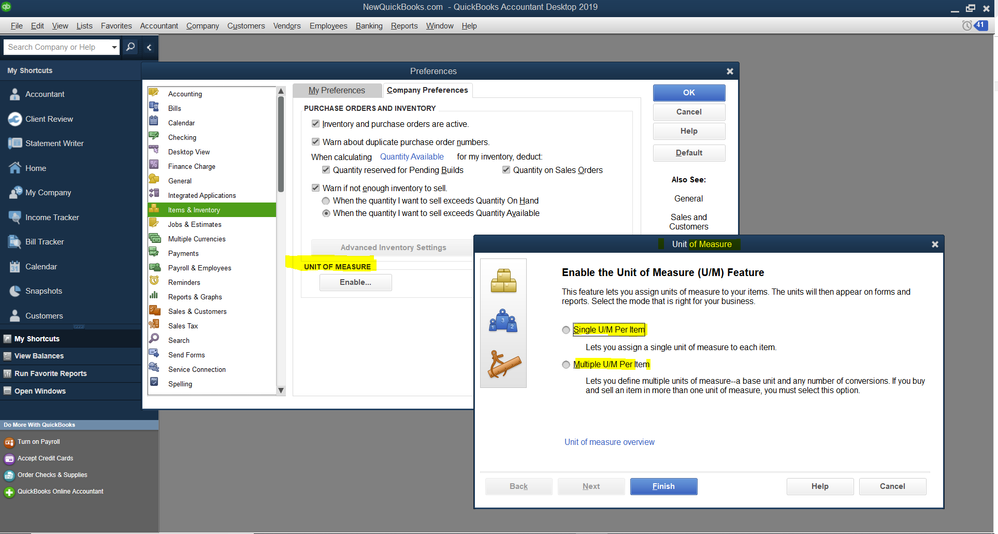998x534 pixels.
Task: Go to Sales and Customers under Also See
Action: tap(689, 221)
